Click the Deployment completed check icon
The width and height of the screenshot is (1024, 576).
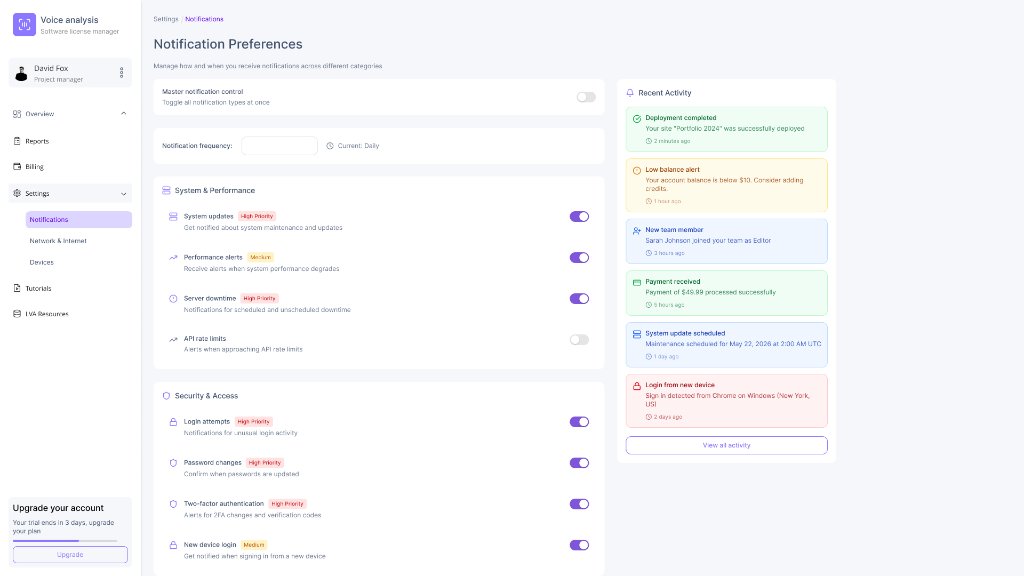point(637,119)
